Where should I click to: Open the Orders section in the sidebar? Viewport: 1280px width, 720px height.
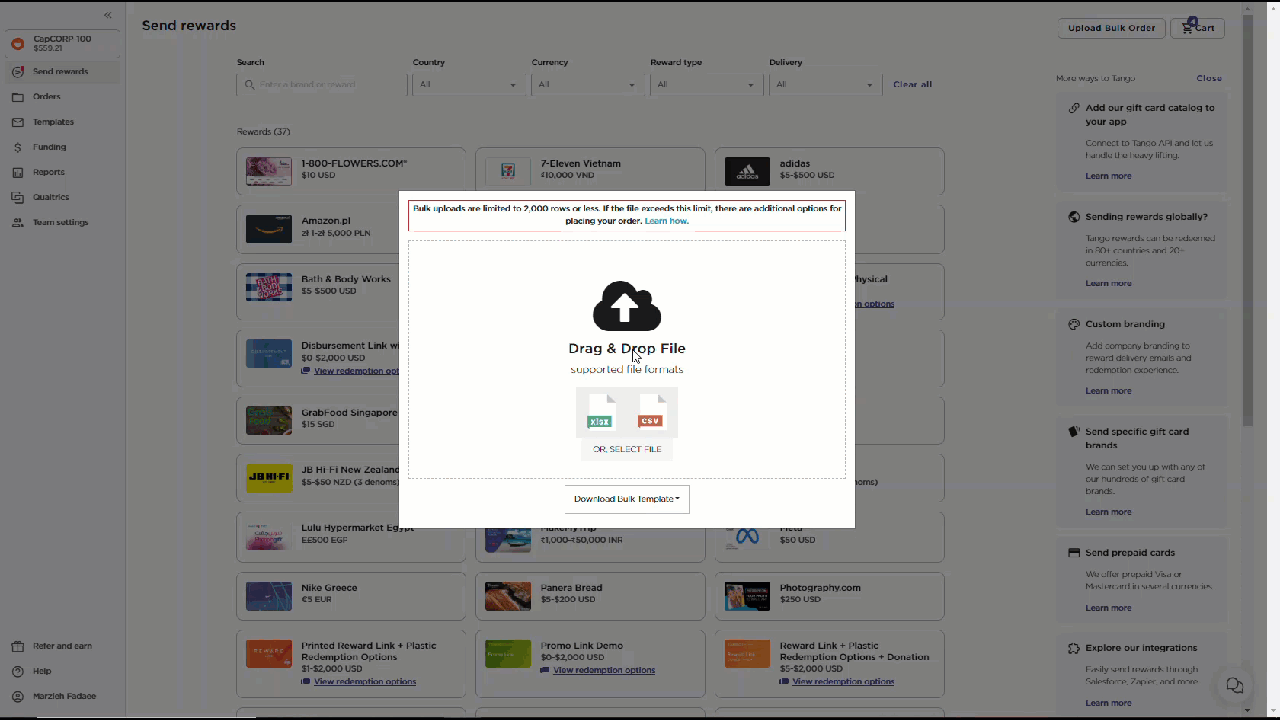coord(46,96)
